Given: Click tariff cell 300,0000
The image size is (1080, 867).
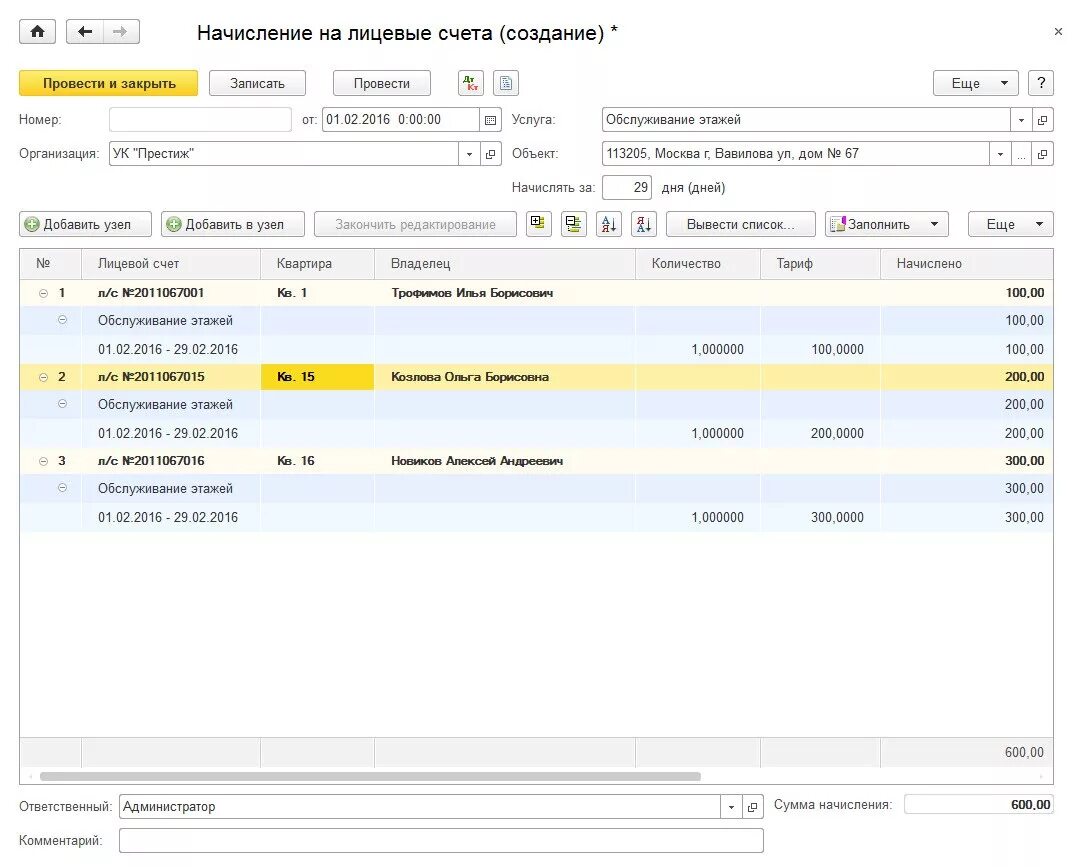Looking at the screenshot, I should tap(820, 517).
